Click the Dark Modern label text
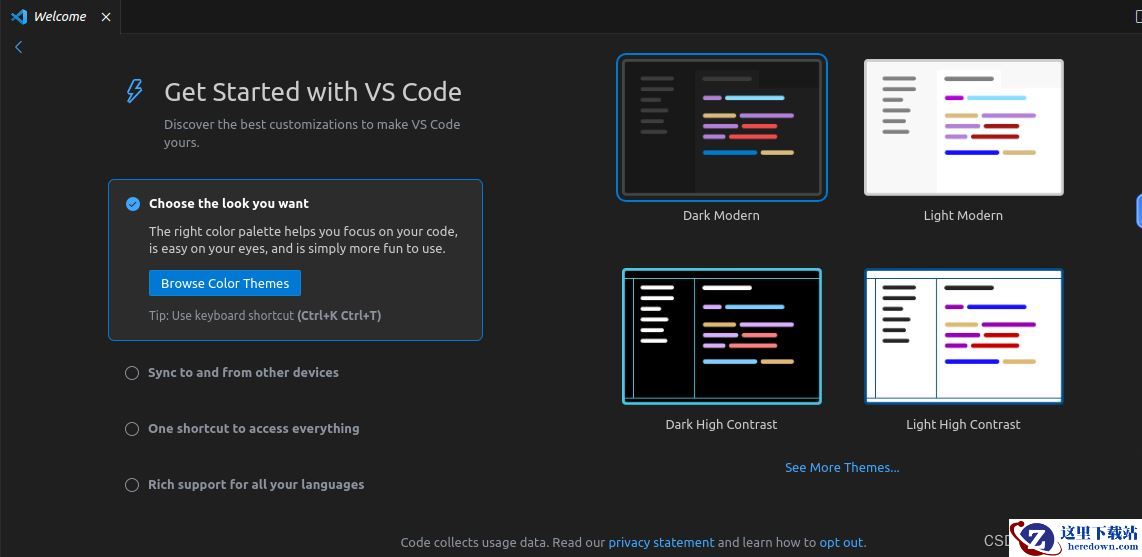 point(721,216)
